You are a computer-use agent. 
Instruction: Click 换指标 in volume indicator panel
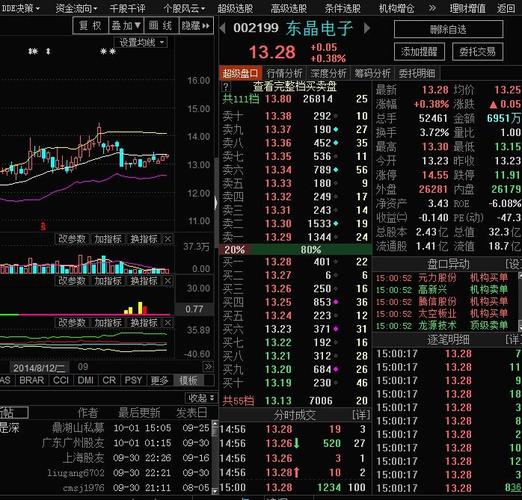click(144, 239)
